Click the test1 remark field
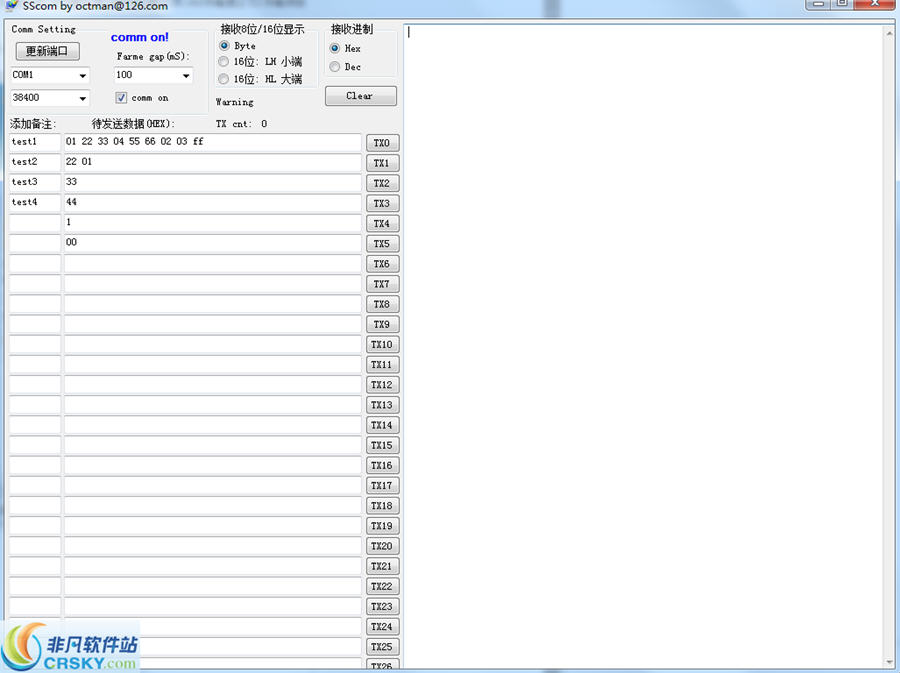Screen dimensions: 900x673 click(x=35, y=143)
